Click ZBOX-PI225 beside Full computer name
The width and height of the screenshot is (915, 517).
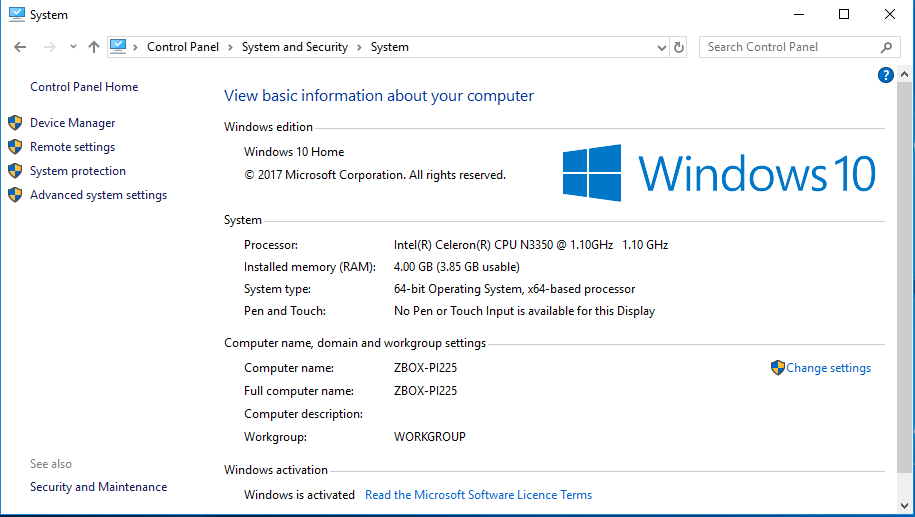pos(425,391)
